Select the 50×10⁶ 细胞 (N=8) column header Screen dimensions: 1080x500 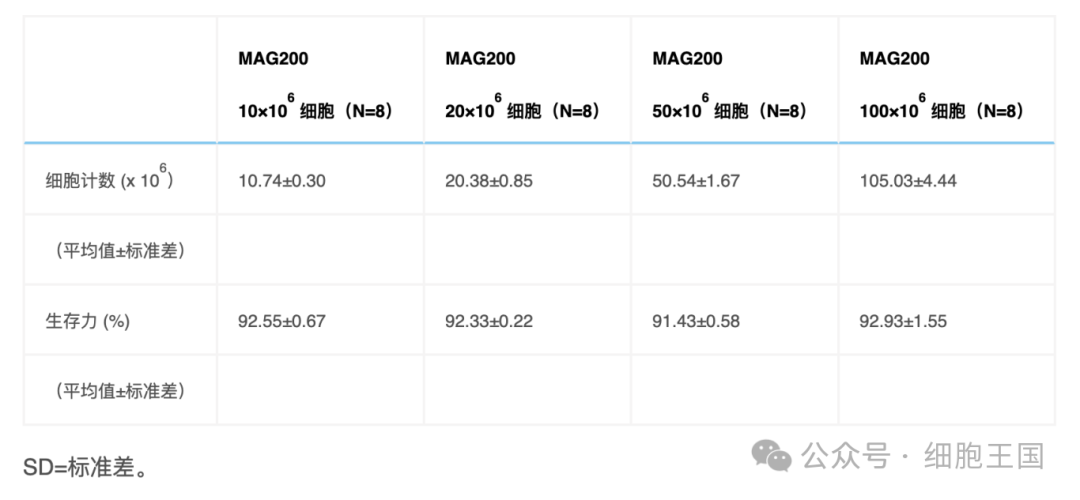coord(729,107)
